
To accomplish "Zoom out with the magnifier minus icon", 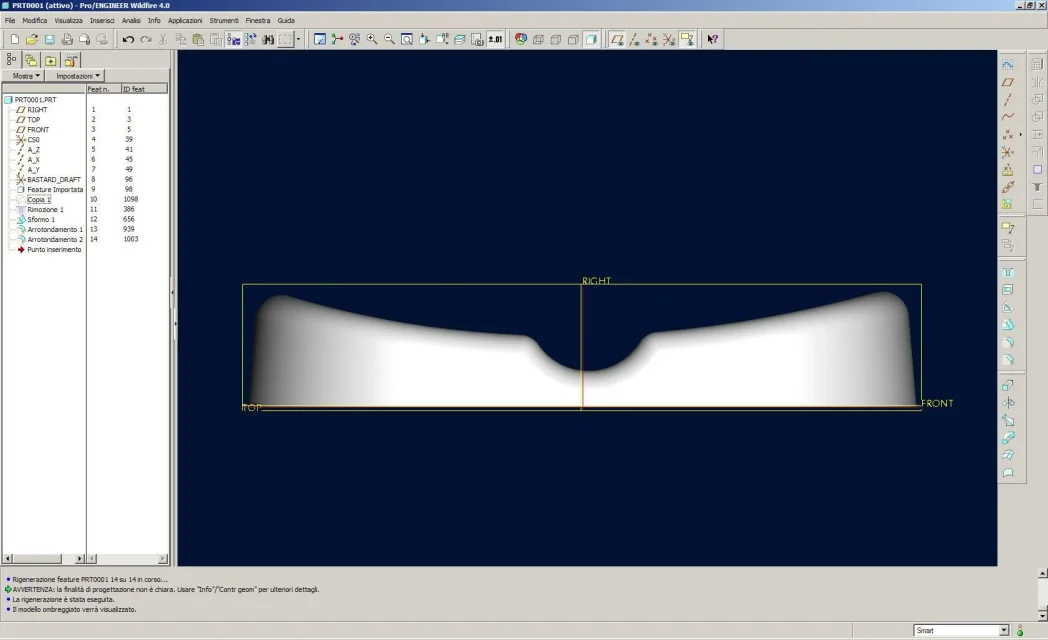I will point(389,39).
